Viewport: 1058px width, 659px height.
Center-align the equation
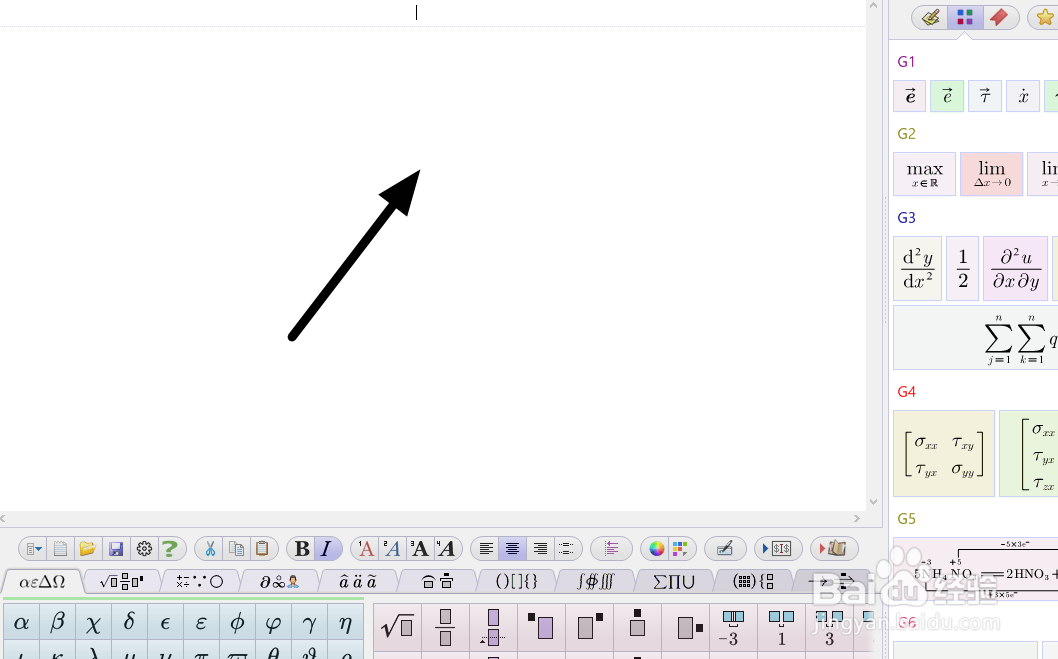click(512, 549)
